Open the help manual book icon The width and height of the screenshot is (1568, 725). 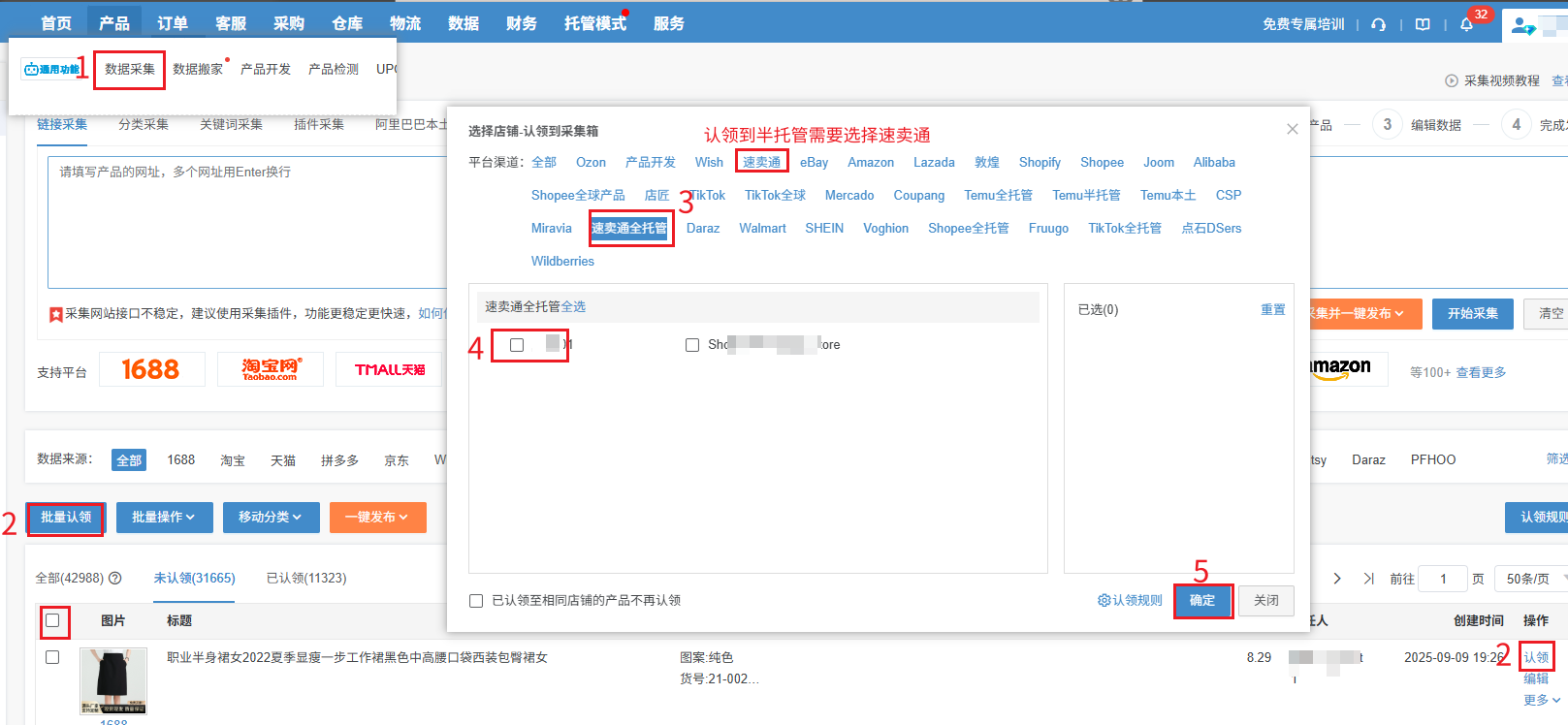[1423, 24]
